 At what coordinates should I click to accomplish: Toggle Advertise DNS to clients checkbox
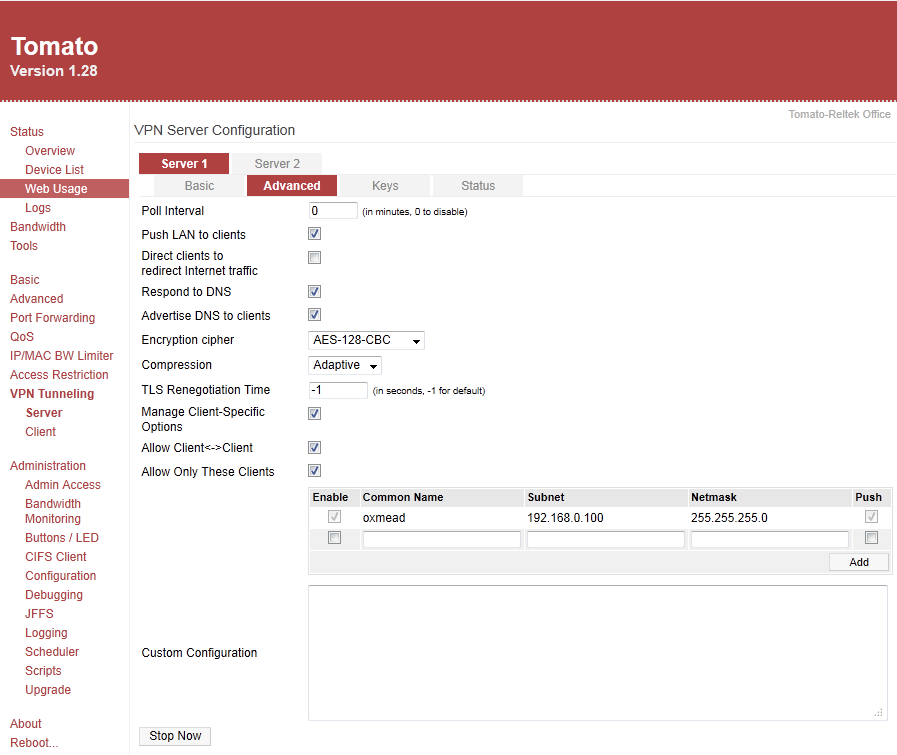(314, 315)
